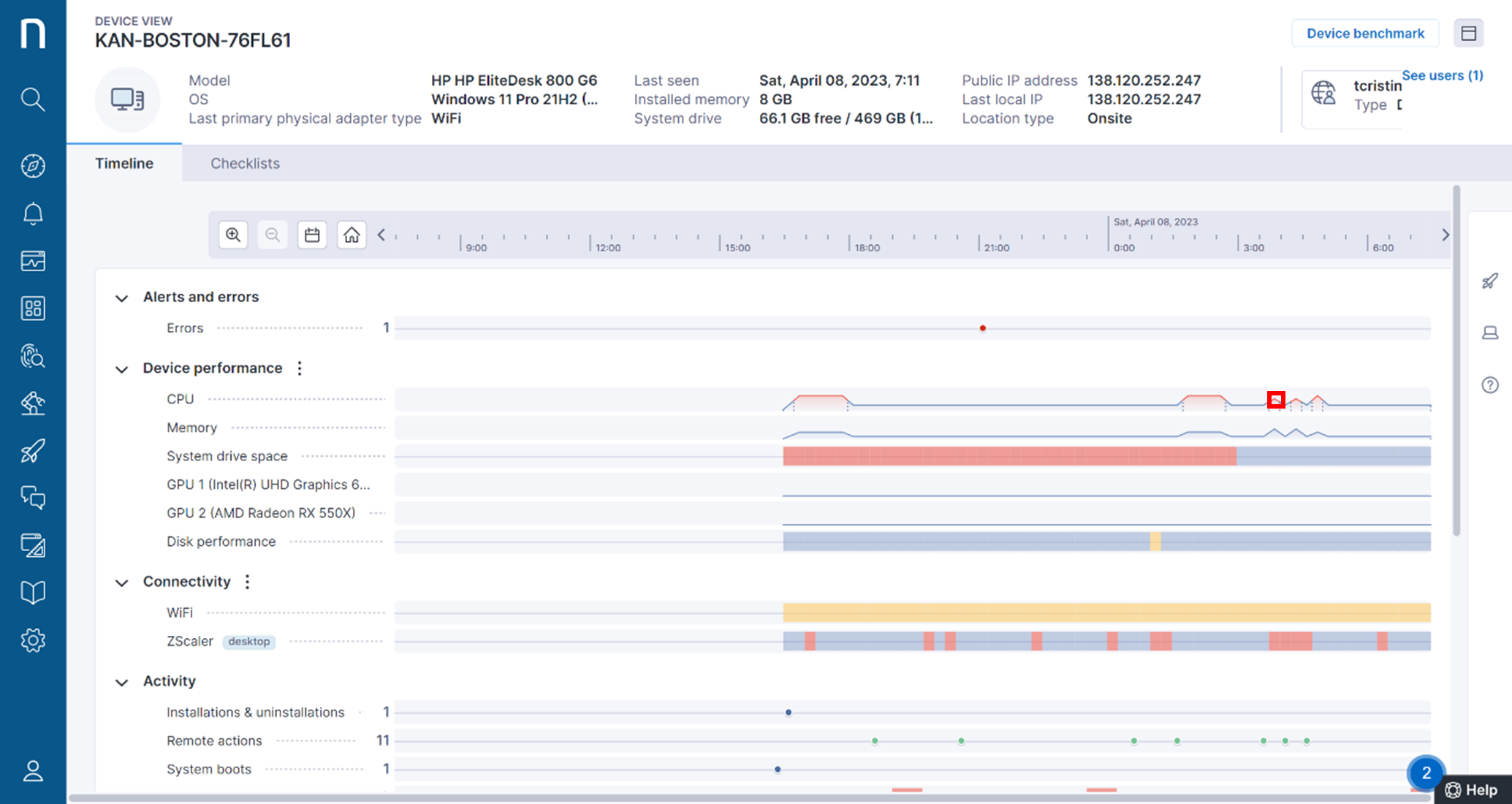Open Device performance three-dot menu

click(x=300, y=368)
